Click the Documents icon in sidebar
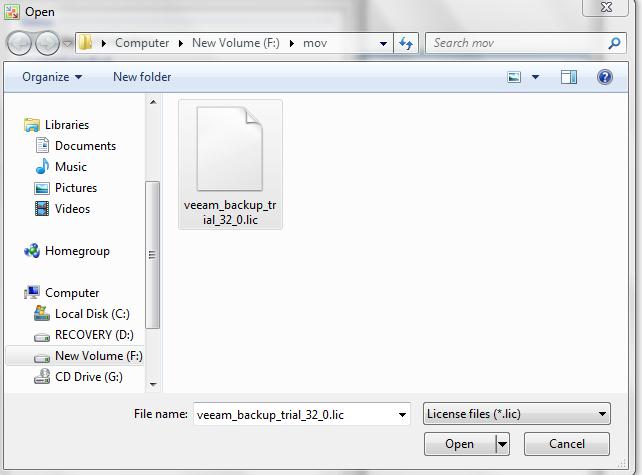 point(42,145)
